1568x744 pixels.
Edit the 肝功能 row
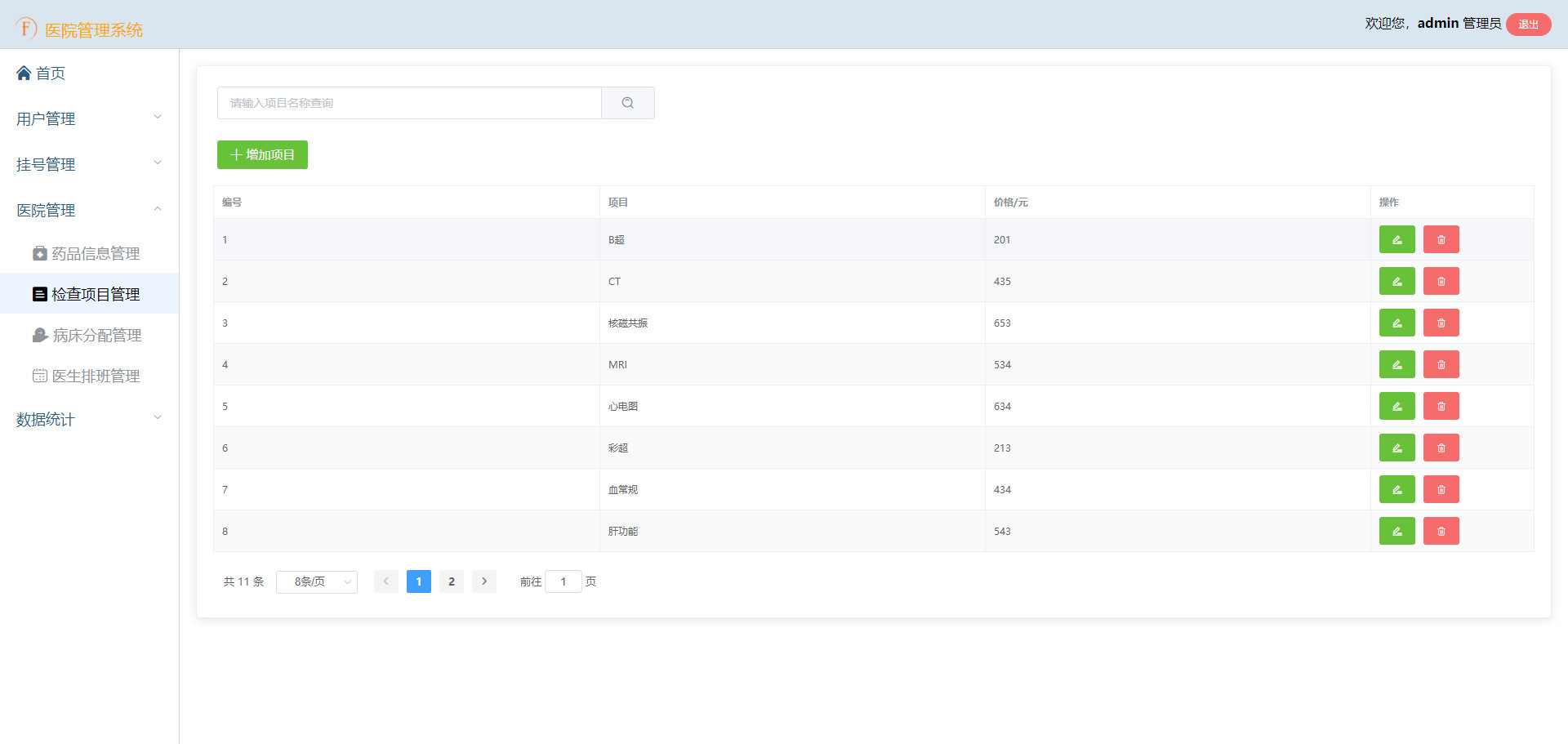1396,531
